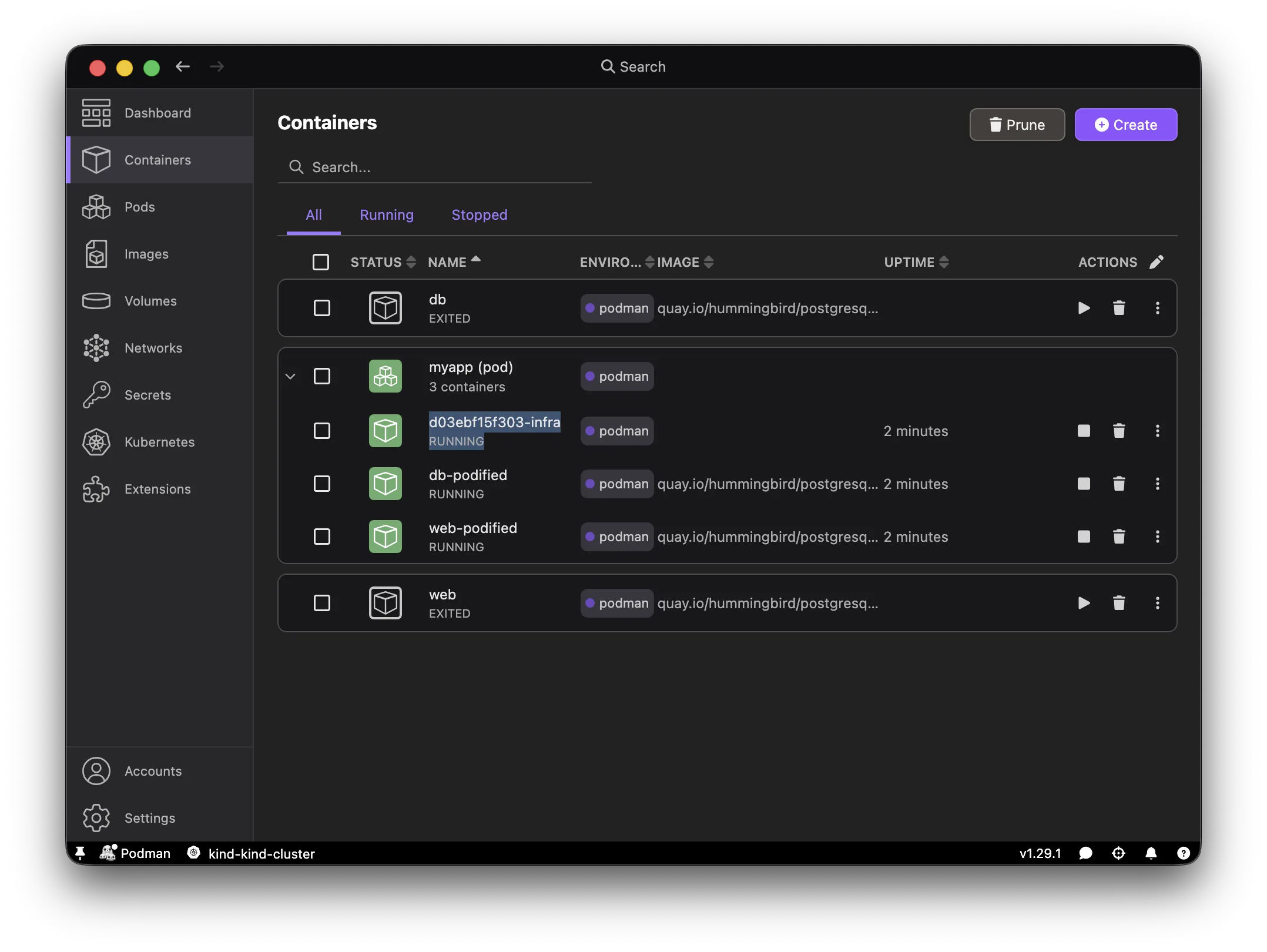Screen dimensions: 1267x952
Task: Open Secrets section
Action: click(159, 395)
